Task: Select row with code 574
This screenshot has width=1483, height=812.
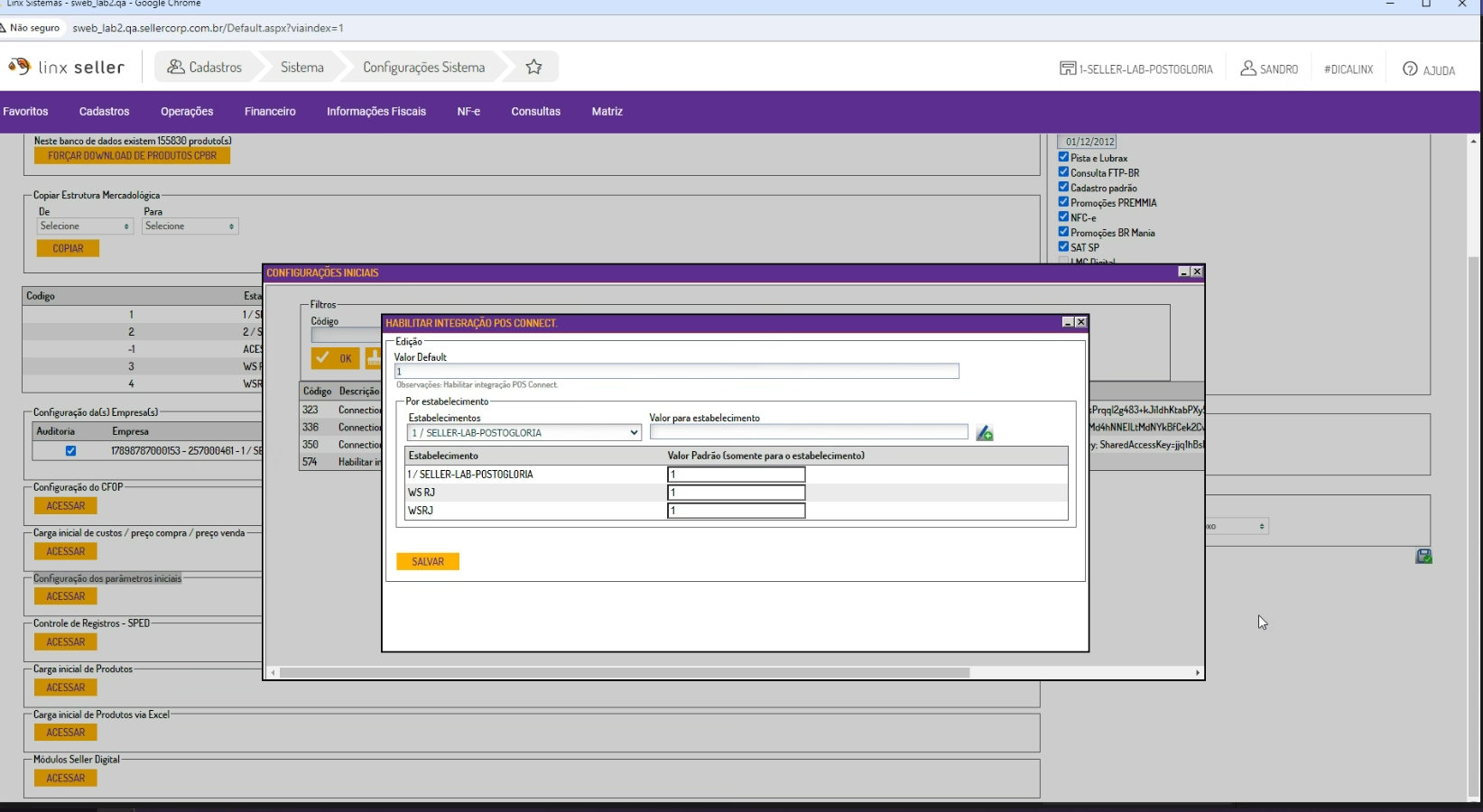Action: click(341, 462)
